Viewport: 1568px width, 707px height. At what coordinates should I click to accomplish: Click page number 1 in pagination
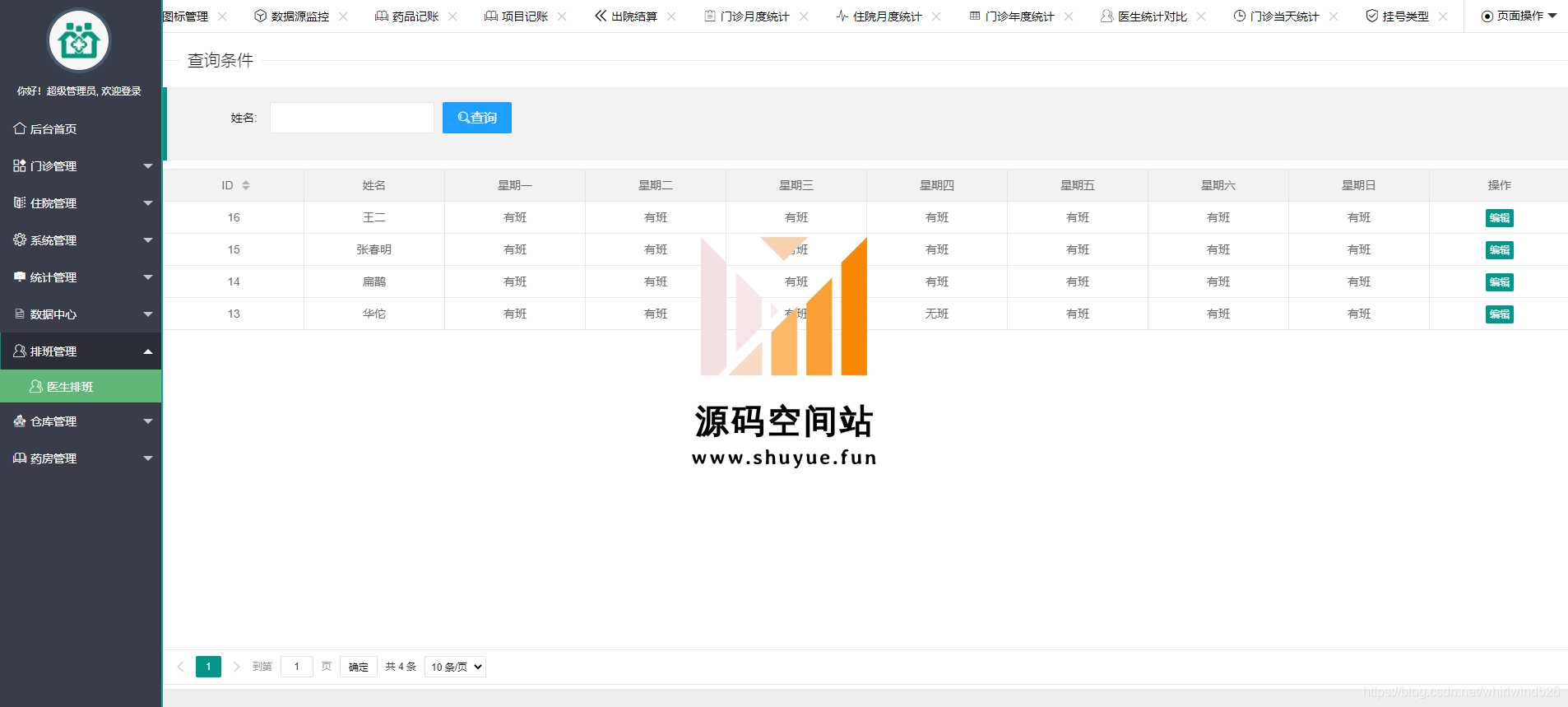click(x=208, y=667)
